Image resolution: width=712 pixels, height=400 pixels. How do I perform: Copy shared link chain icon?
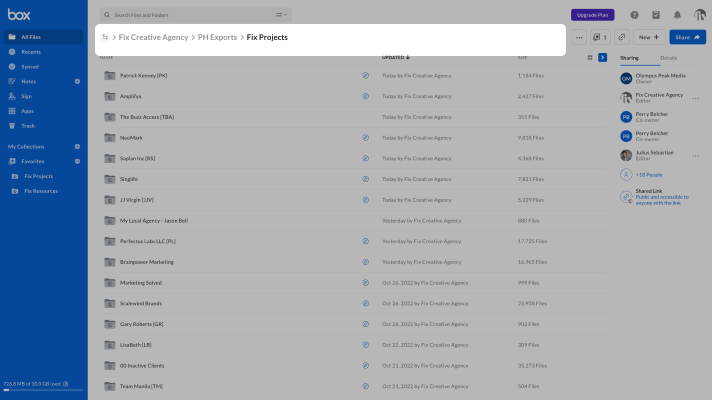pyautogui.click(x=622, y=37)
